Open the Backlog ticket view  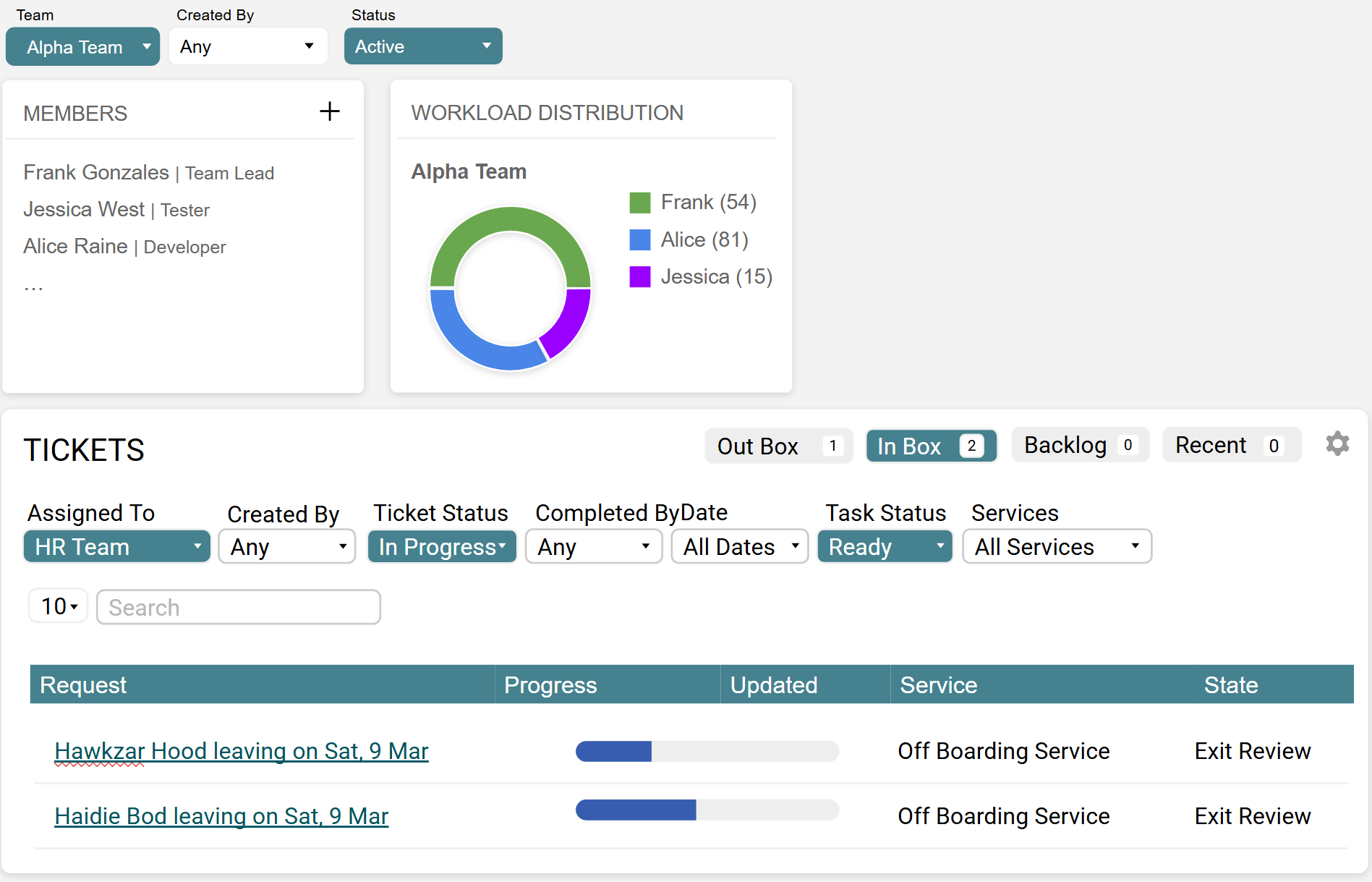[x=1079, y=444]
